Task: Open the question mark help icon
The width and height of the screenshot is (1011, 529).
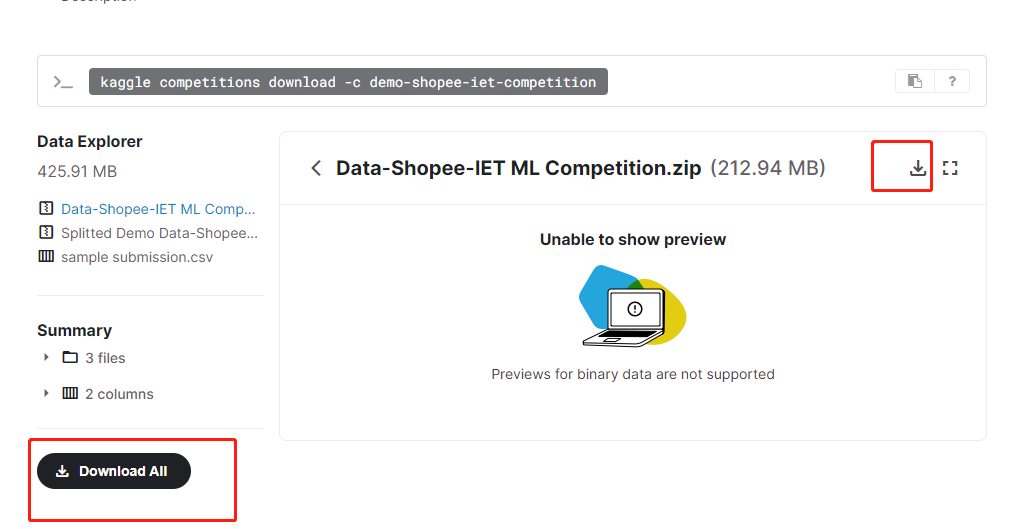Action: 952,81
